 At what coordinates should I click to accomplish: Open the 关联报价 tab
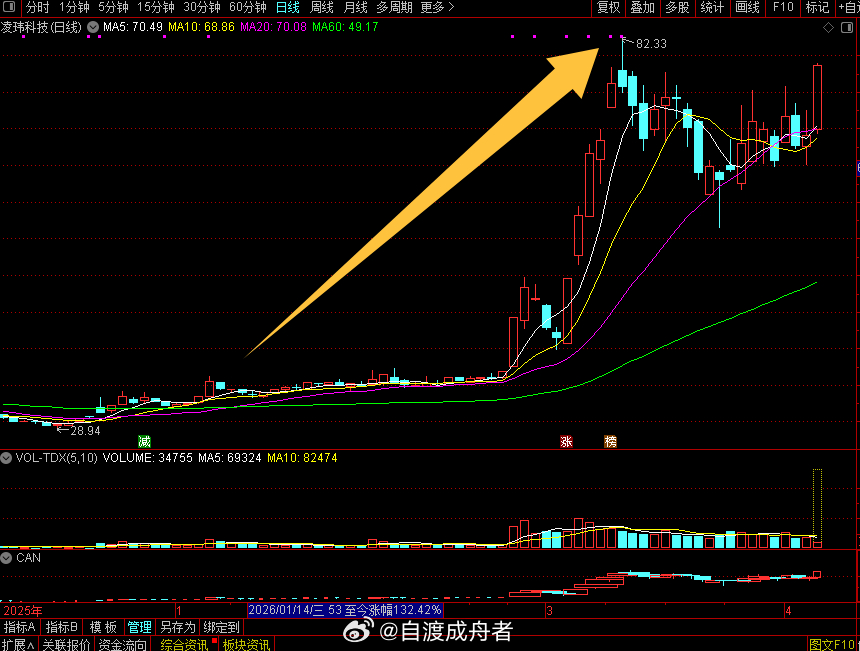(x=66, y=644)
